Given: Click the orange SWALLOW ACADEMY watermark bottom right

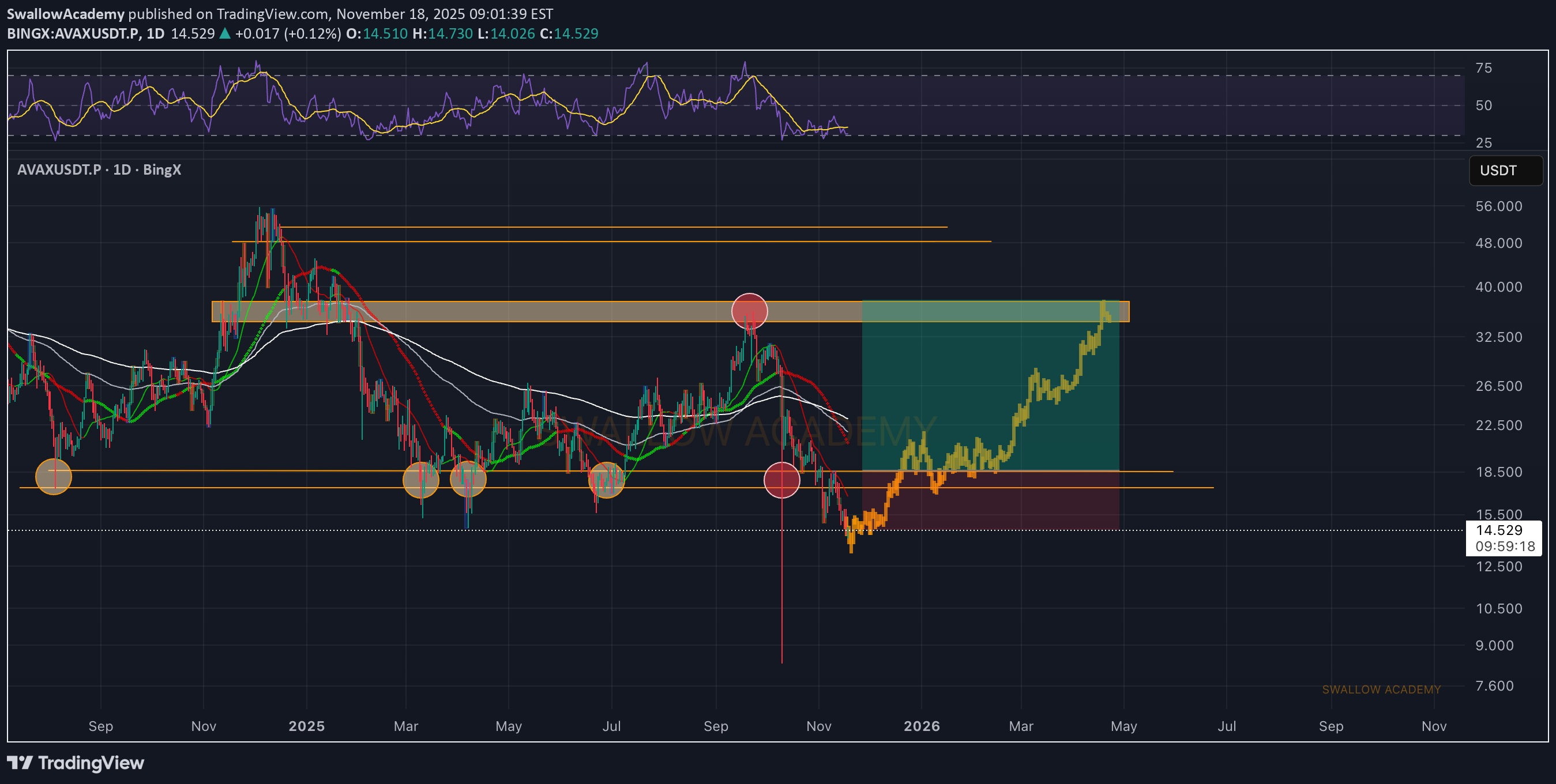Looking at the screenshot, I should pos(1381,689).
